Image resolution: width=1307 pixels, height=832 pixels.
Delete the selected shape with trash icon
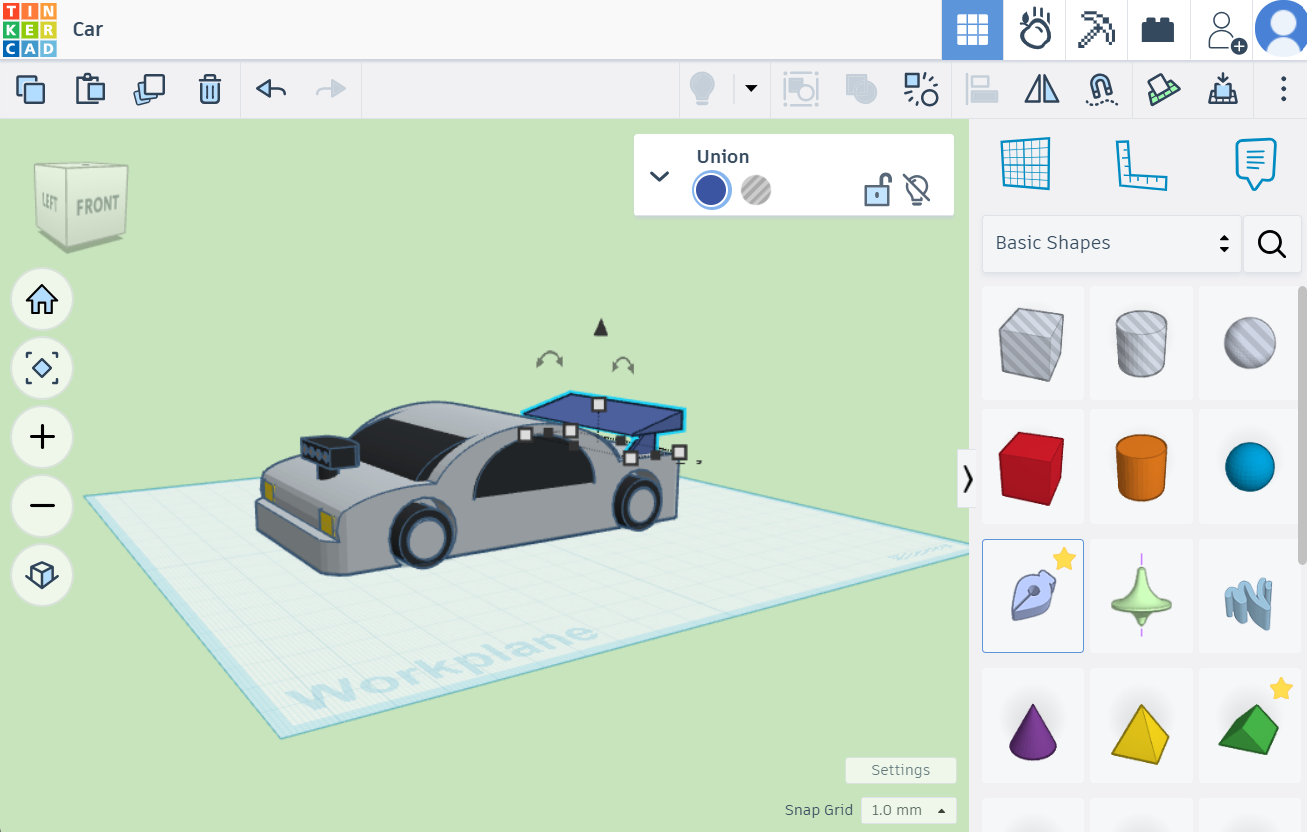(x=209, y=89)
